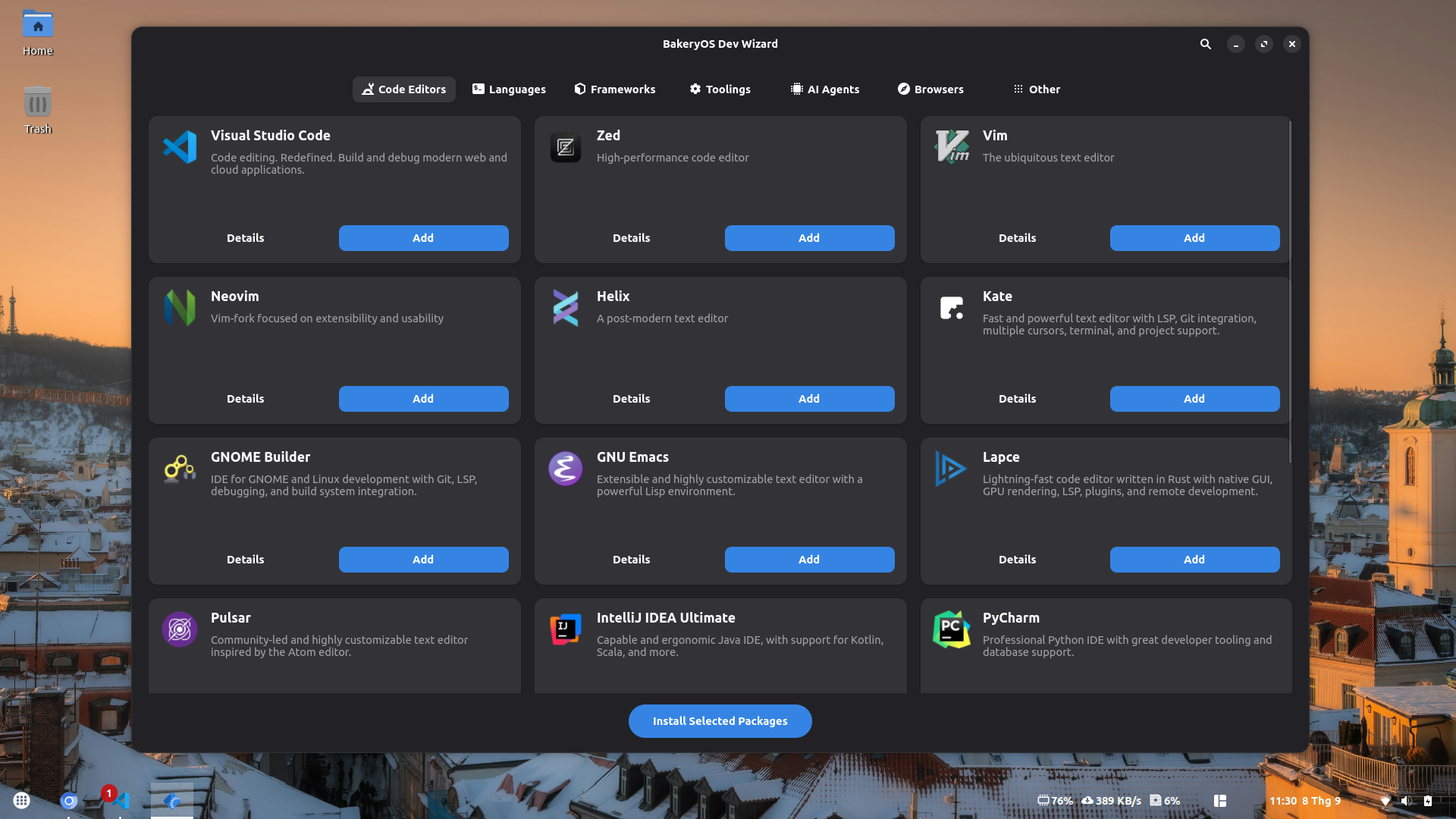Switch to the Languages tab
Image resolution: width=1456 pixels, height=819 pixels.
click(509, 89)
